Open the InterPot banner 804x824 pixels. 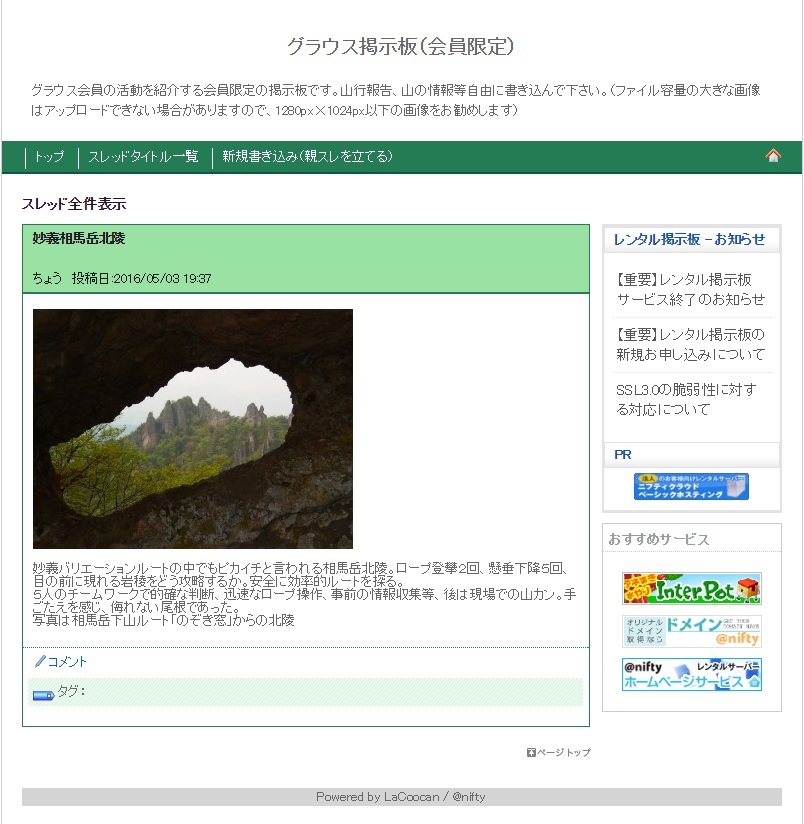pyautogui.click(x=691, y=589)
